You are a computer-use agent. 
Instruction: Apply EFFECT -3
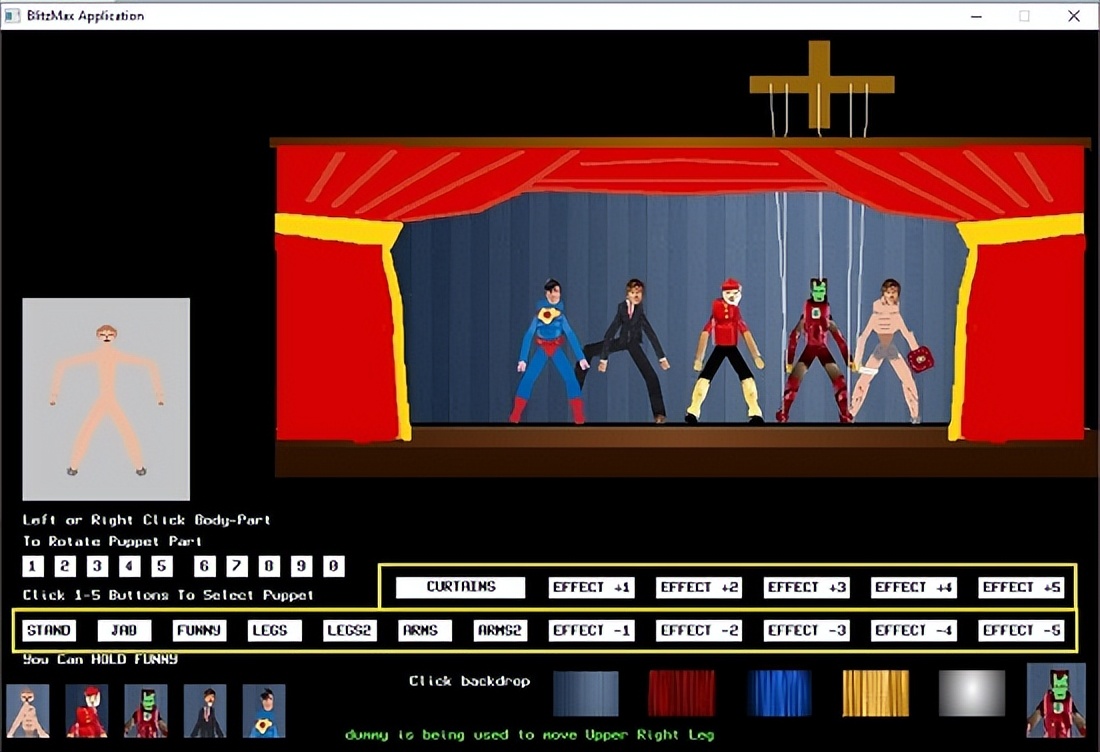click(x=806, y=630)
